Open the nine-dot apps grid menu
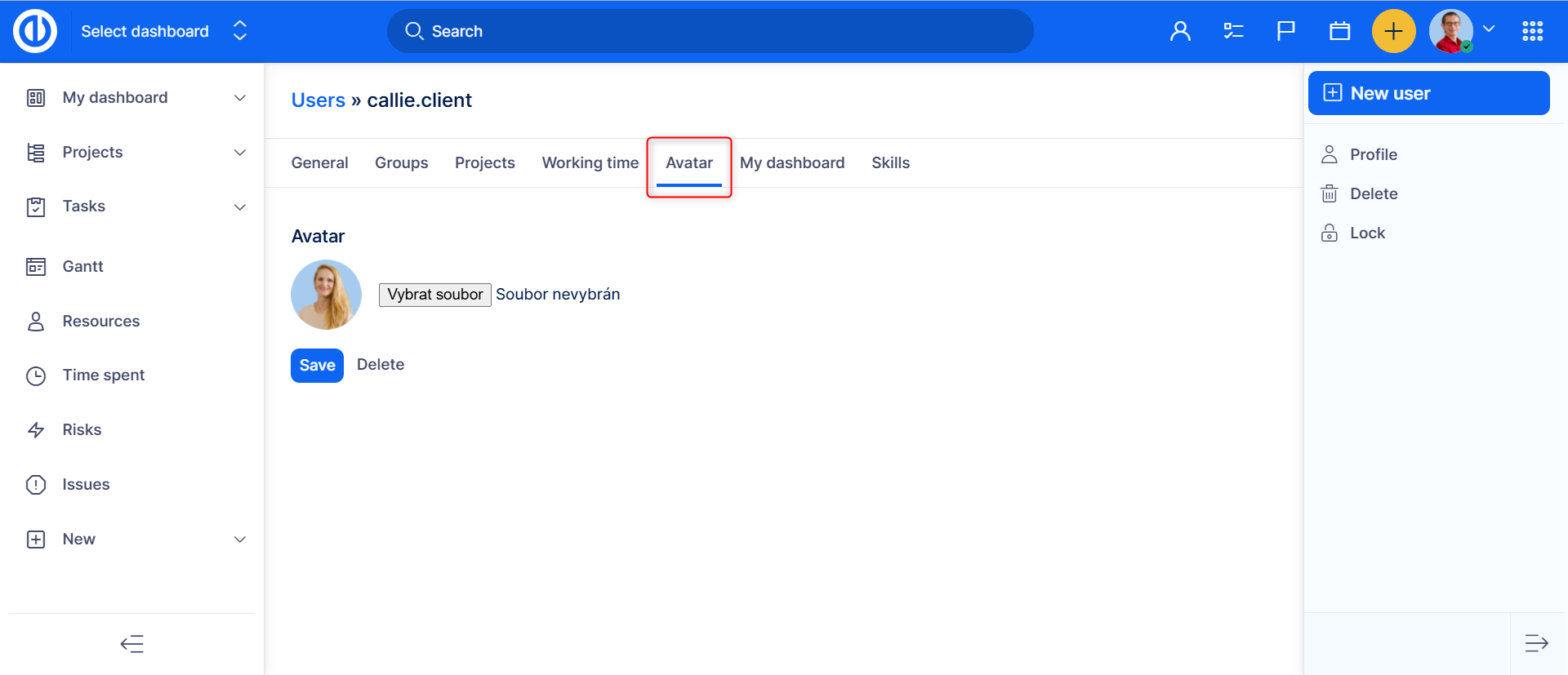Screen dimensions: 1568x675 tap(1532, 31)
